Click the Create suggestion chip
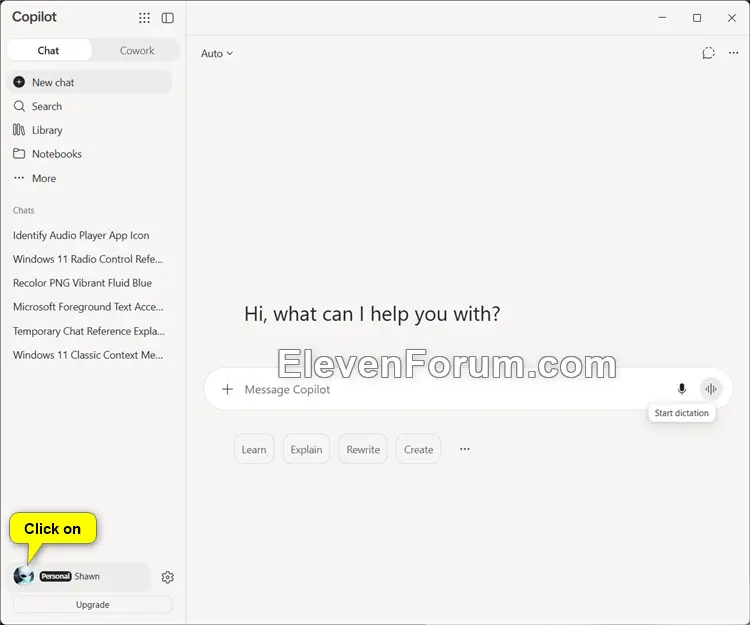The image size is (750, 625). (x=419, y=449)
